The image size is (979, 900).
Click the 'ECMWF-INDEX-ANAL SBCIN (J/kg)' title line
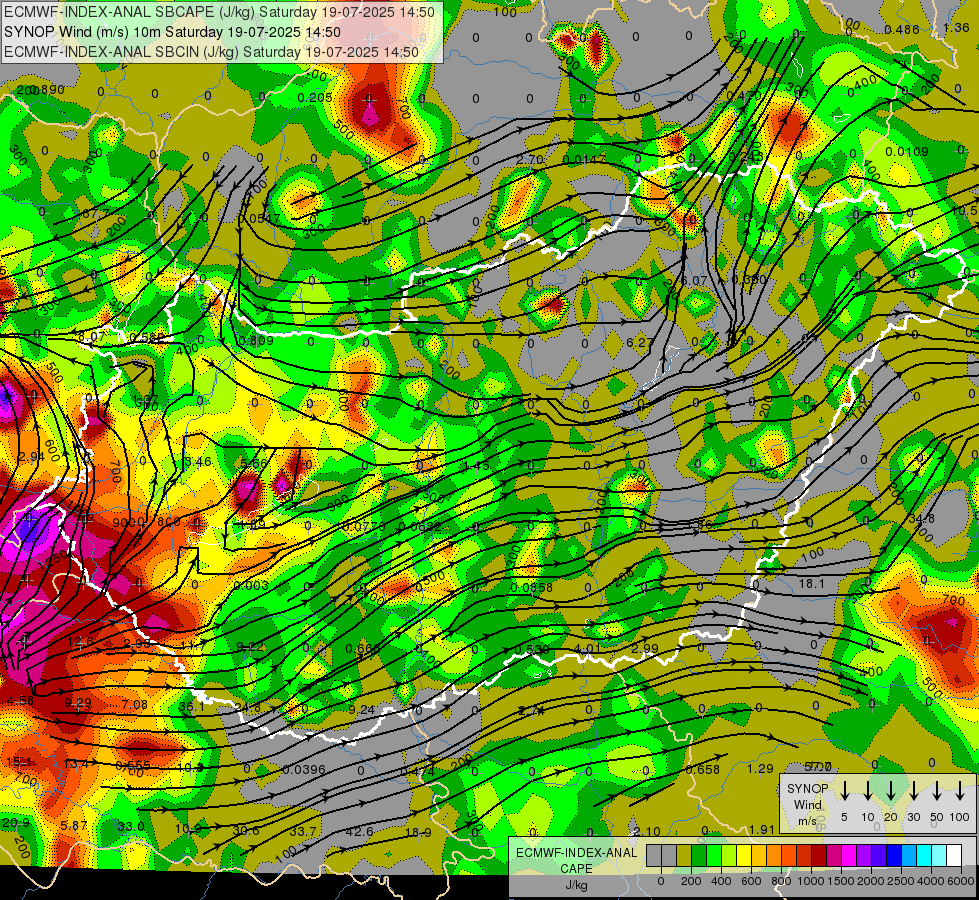click(211, 52)
